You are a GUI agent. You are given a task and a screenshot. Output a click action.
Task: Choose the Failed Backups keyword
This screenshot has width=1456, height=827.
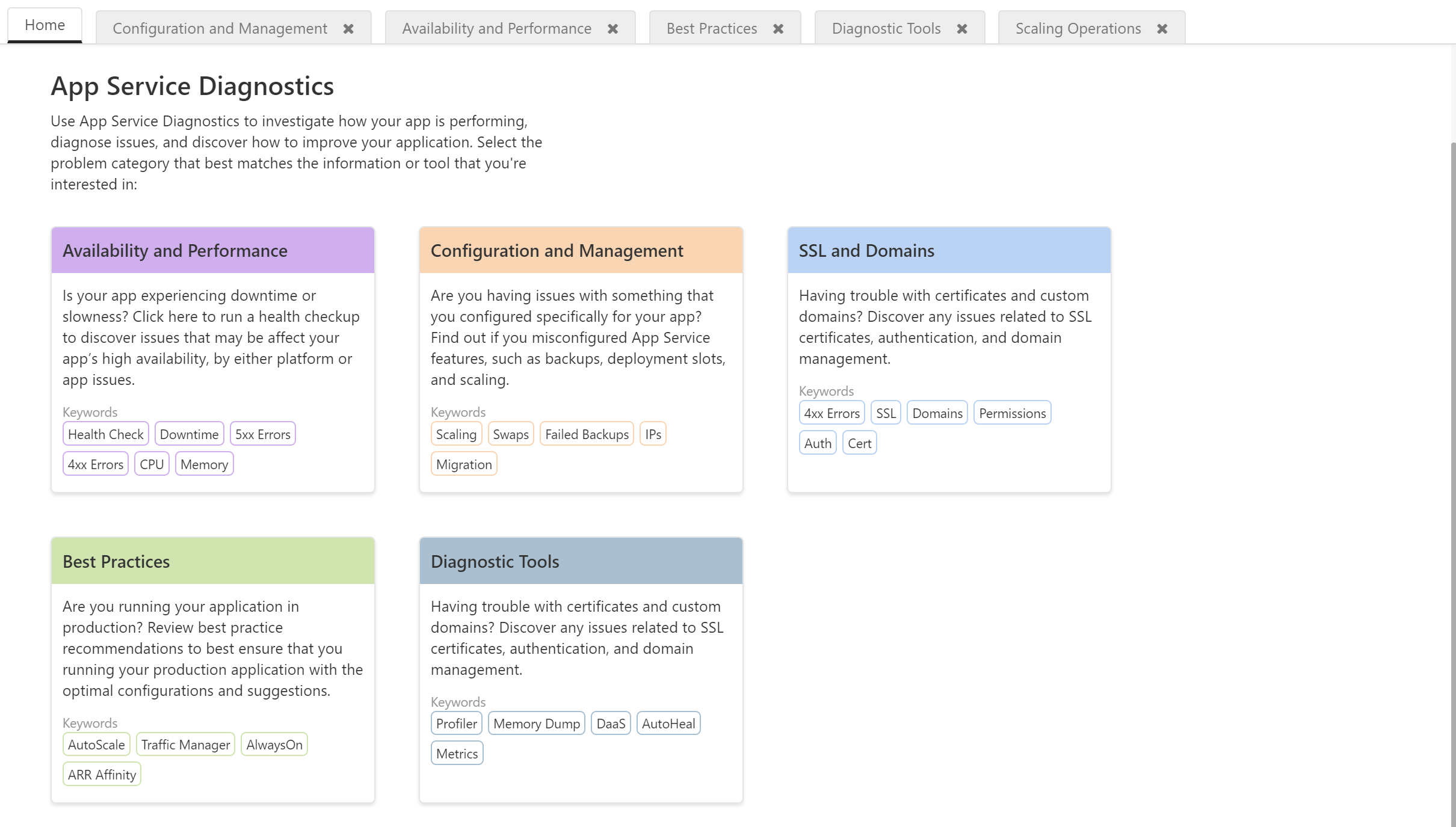click(x=587, y=434)
